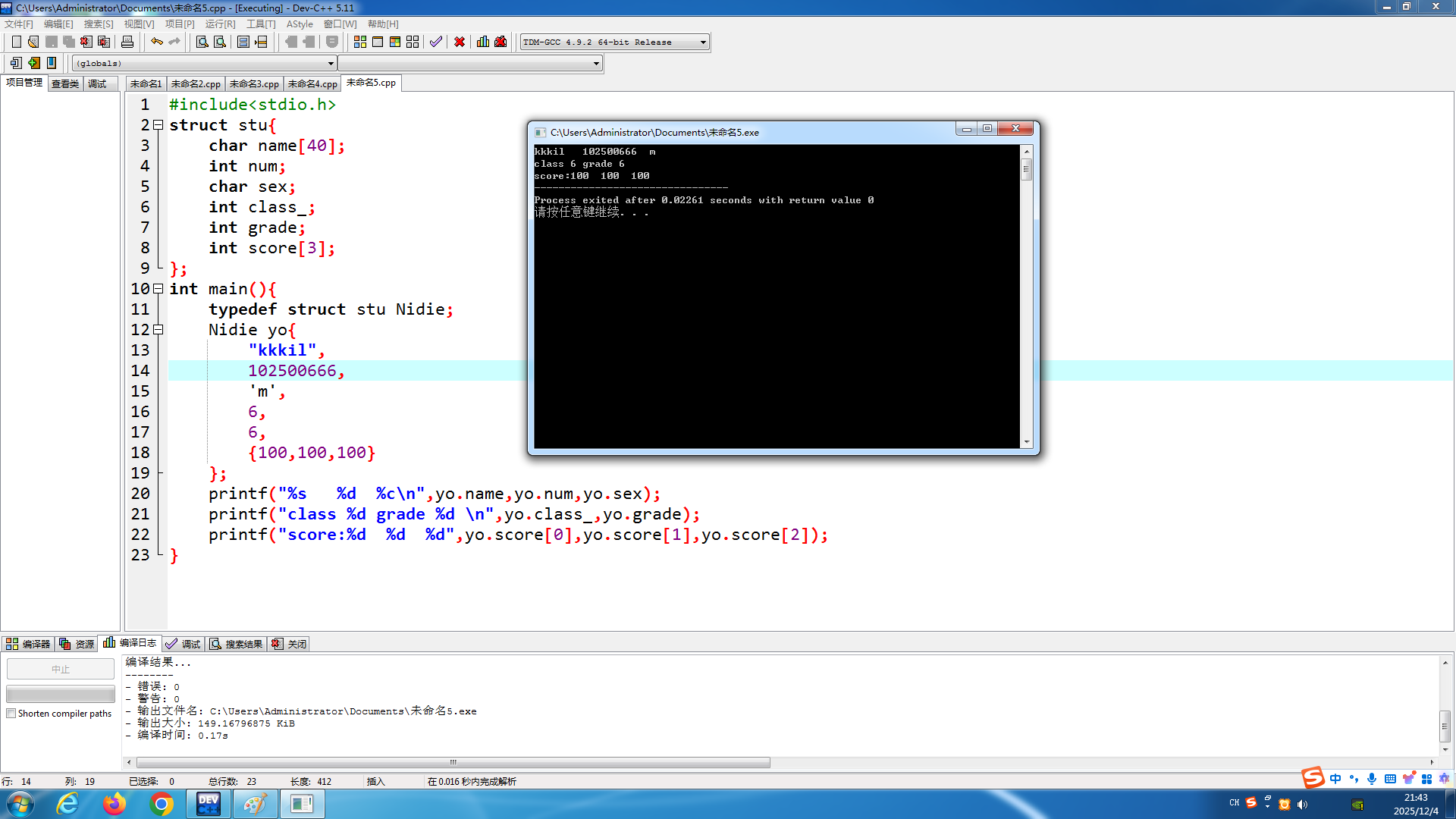Open the 查看类 side panel tab
The height and width of the screenshot is (819, 1456).
click(65, 84)
